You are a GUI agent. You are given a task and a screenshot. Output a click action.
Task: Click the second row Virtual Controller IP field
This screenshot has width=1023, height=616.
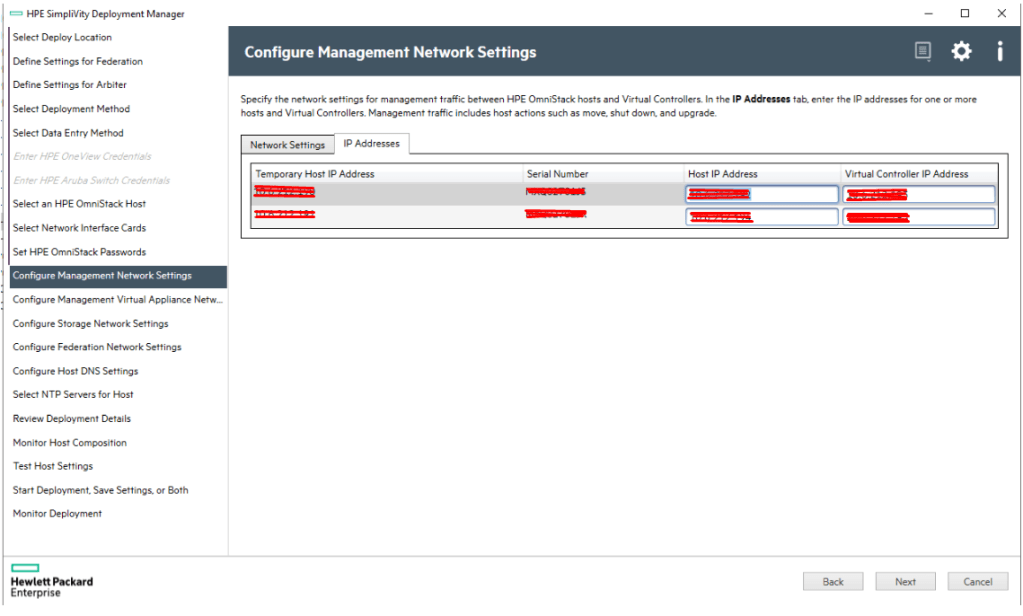[919, 217]
